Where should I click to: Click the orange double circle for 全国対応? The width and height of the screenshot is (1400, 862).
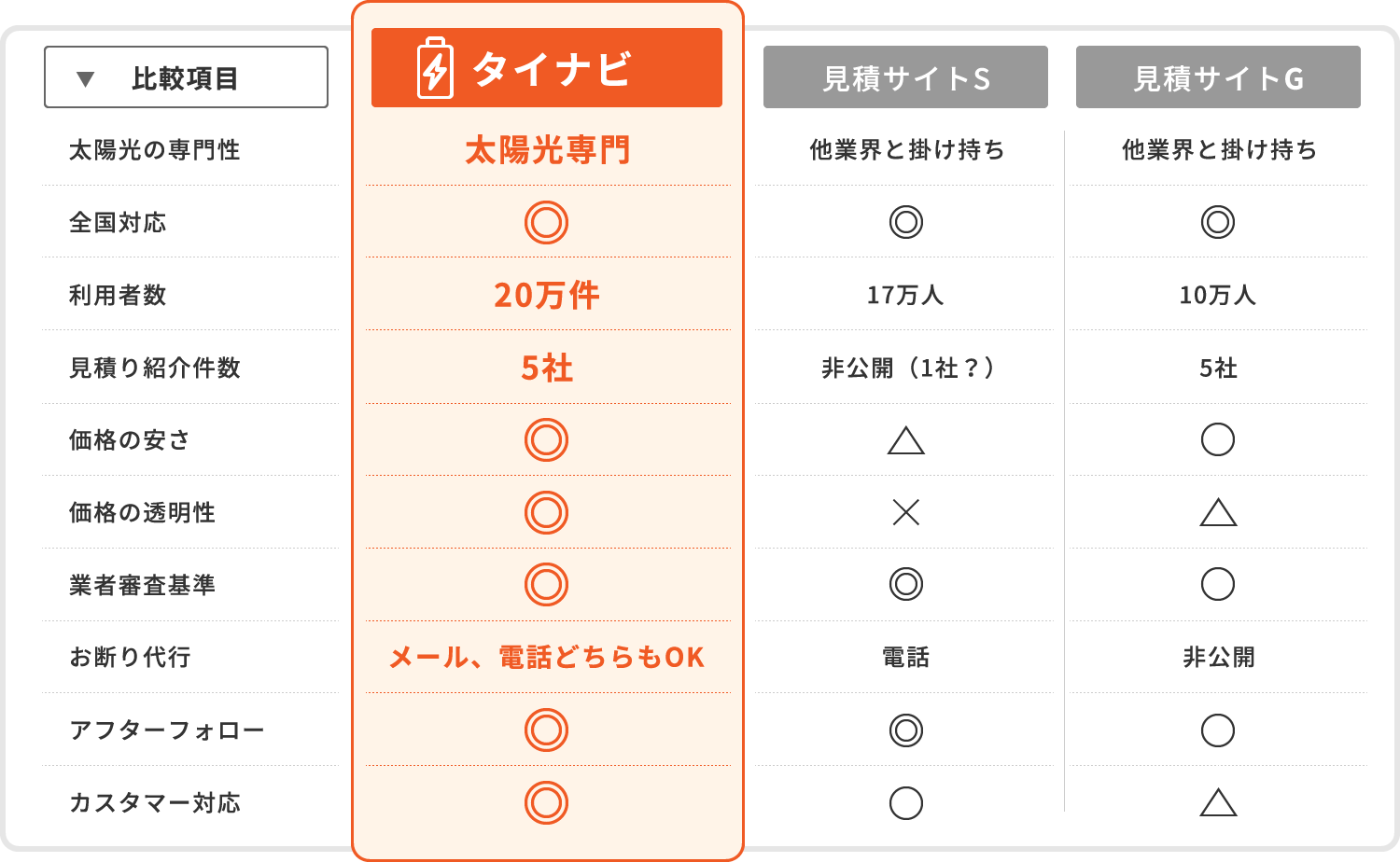(546, 222)
